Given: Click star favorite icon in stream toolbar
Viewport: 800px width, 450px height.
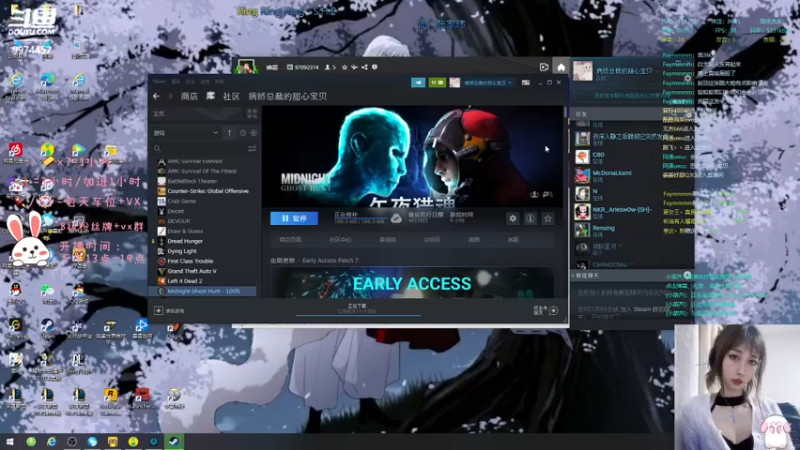Looking at the screenshot, I should 345,67.
